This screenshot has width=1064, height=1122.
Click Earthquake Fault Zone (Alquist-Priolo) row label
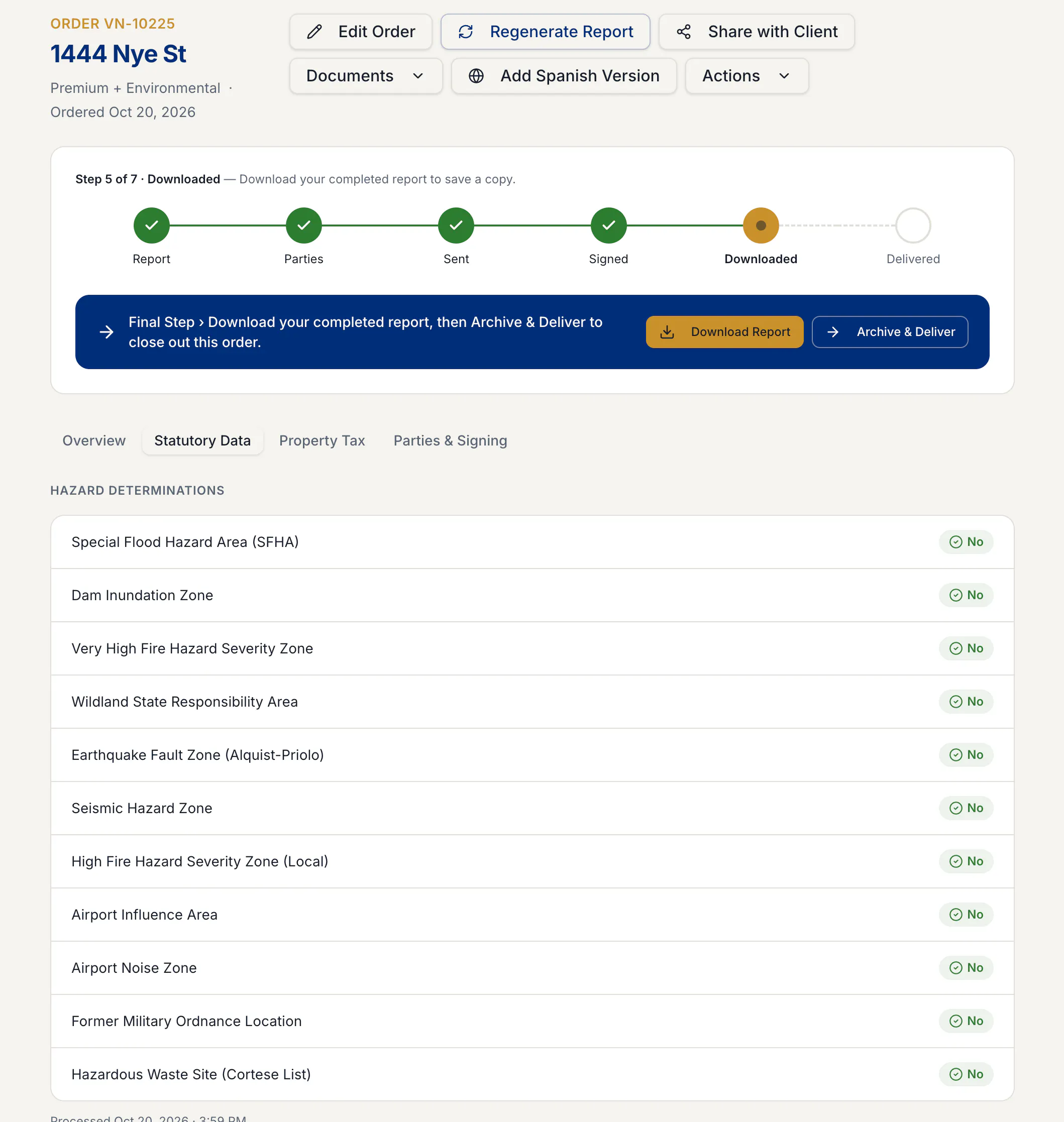(197, 755)
